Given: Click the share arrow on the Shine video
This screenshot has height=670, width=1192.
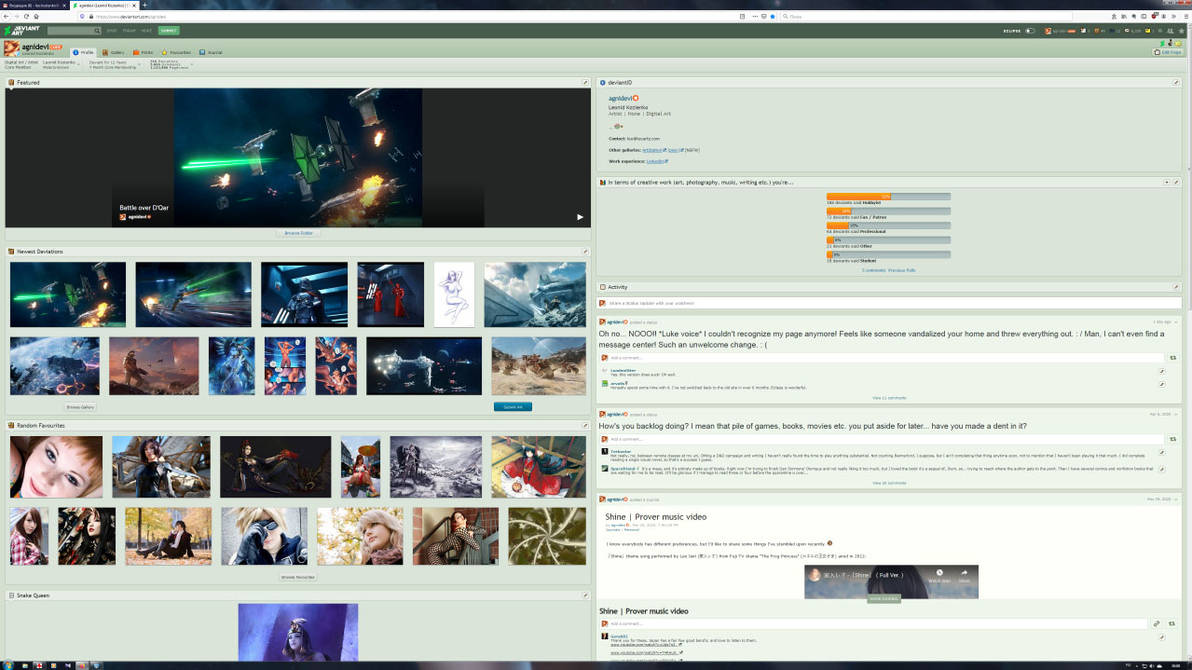Looking at the screenshot, I should click(x=964, y=574).
